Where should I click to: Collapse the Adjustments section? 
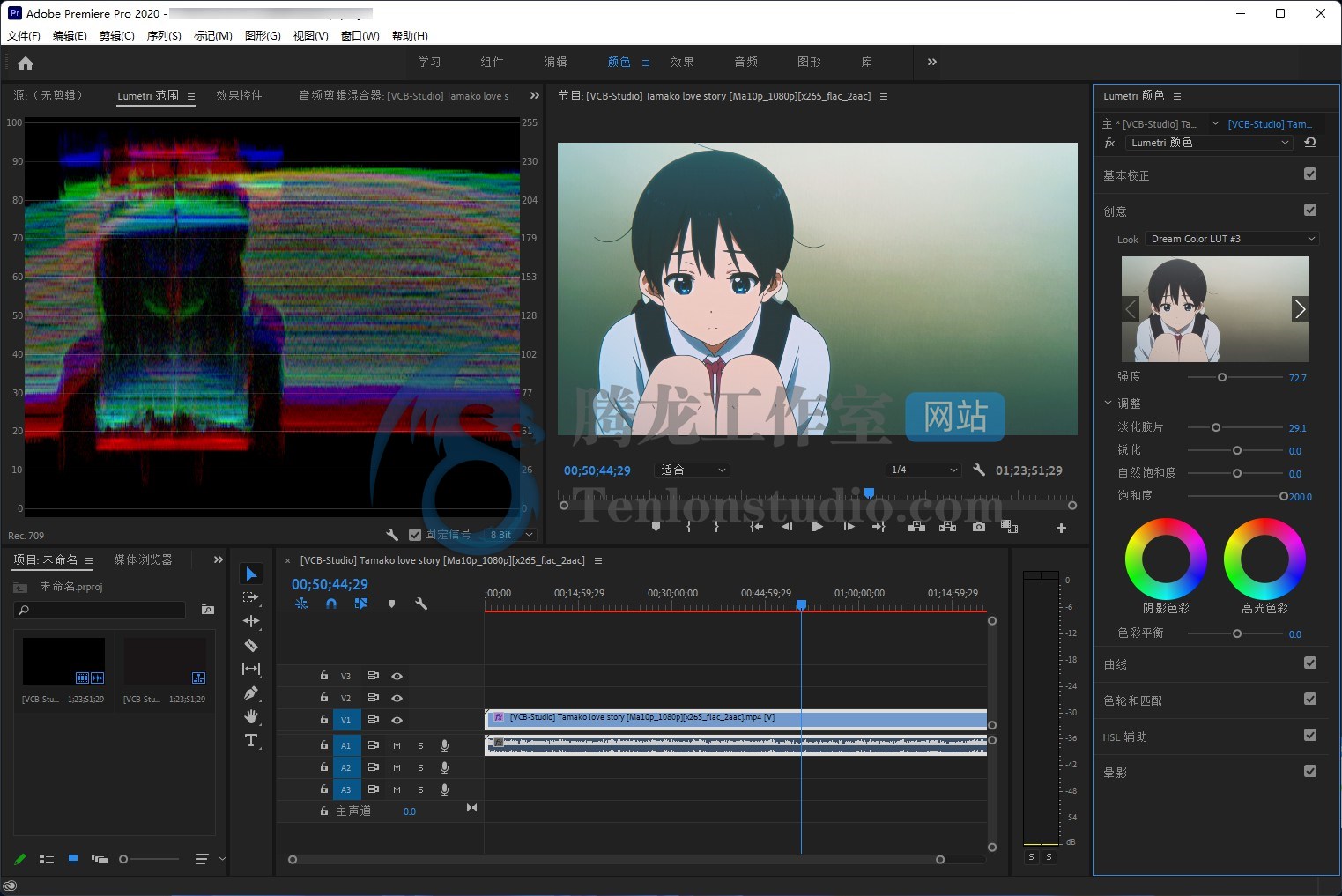coord(1108,403)
